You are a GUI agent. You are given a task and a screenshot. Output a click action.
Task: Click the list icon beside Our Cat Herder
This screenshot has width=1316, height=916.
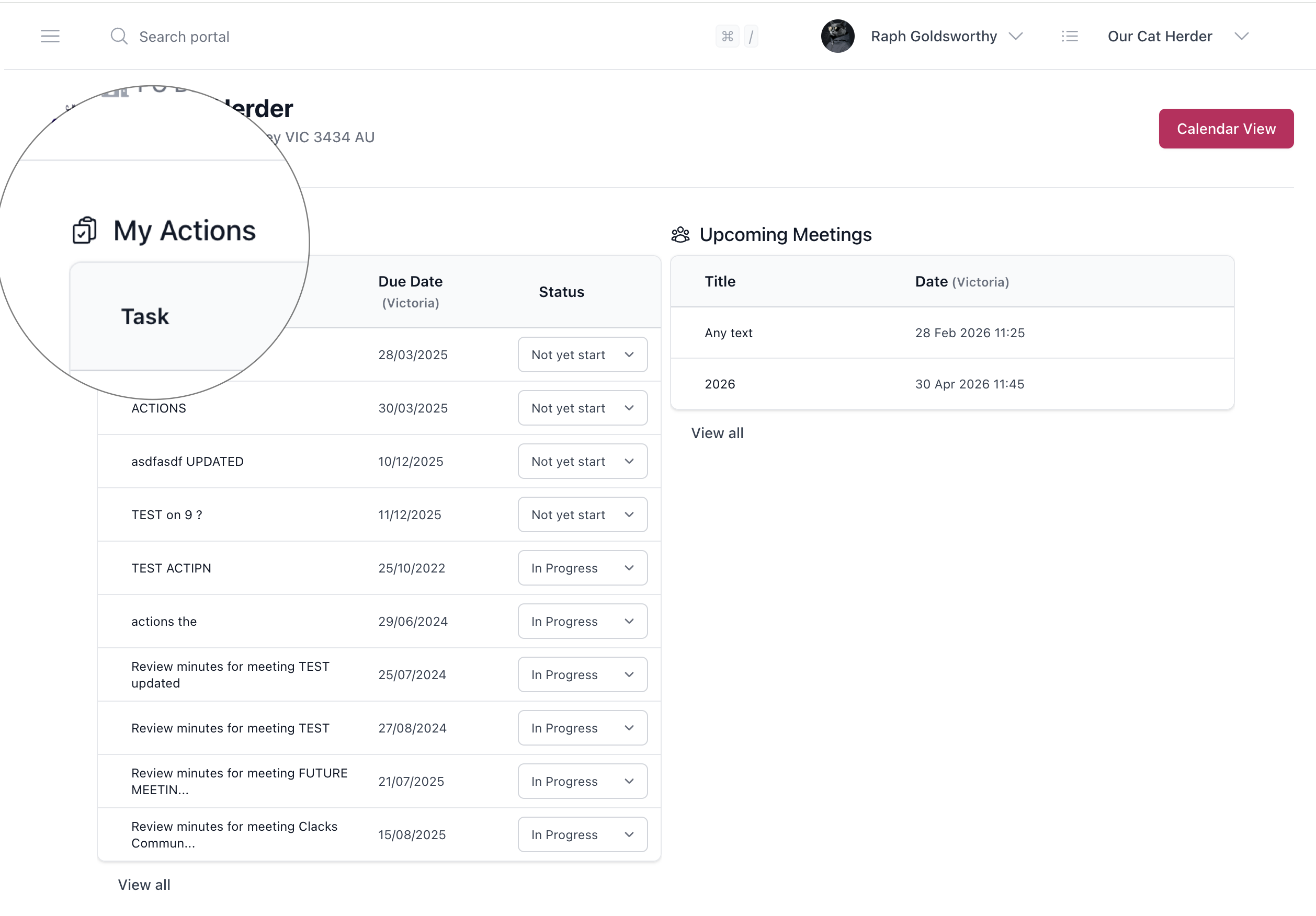1070,36
